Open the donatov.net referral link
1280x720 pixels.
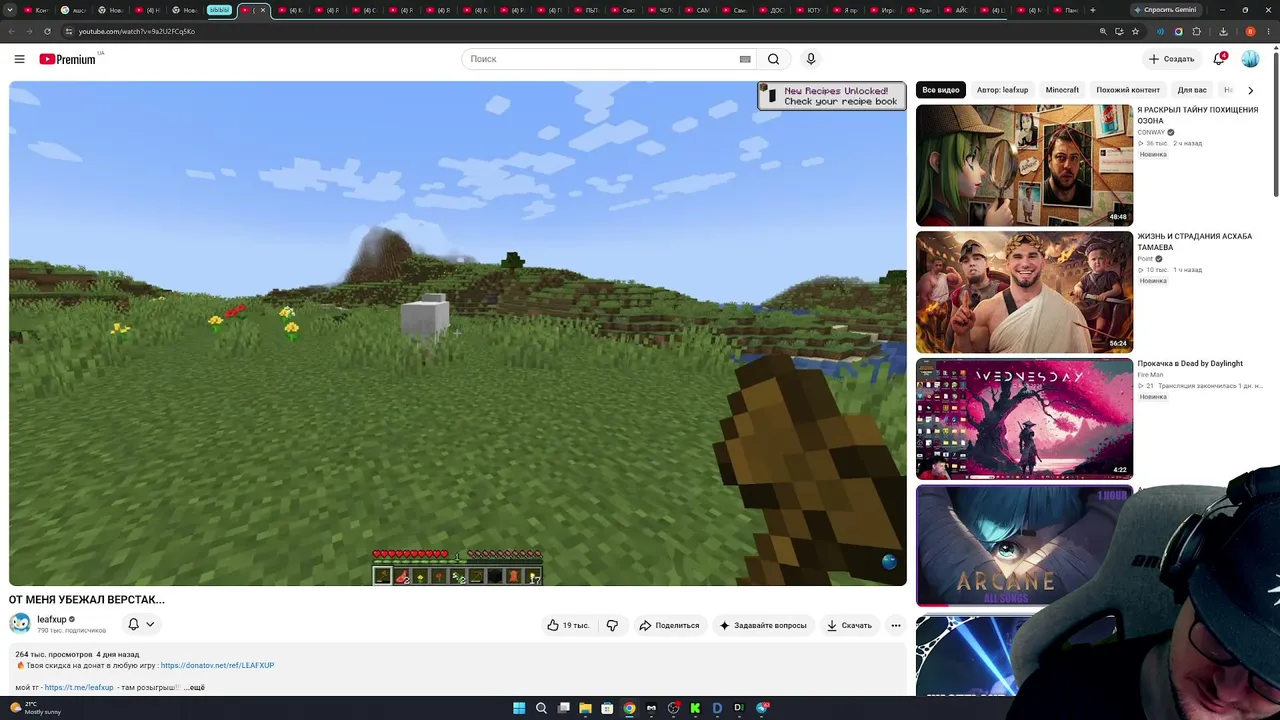[217, 665]
